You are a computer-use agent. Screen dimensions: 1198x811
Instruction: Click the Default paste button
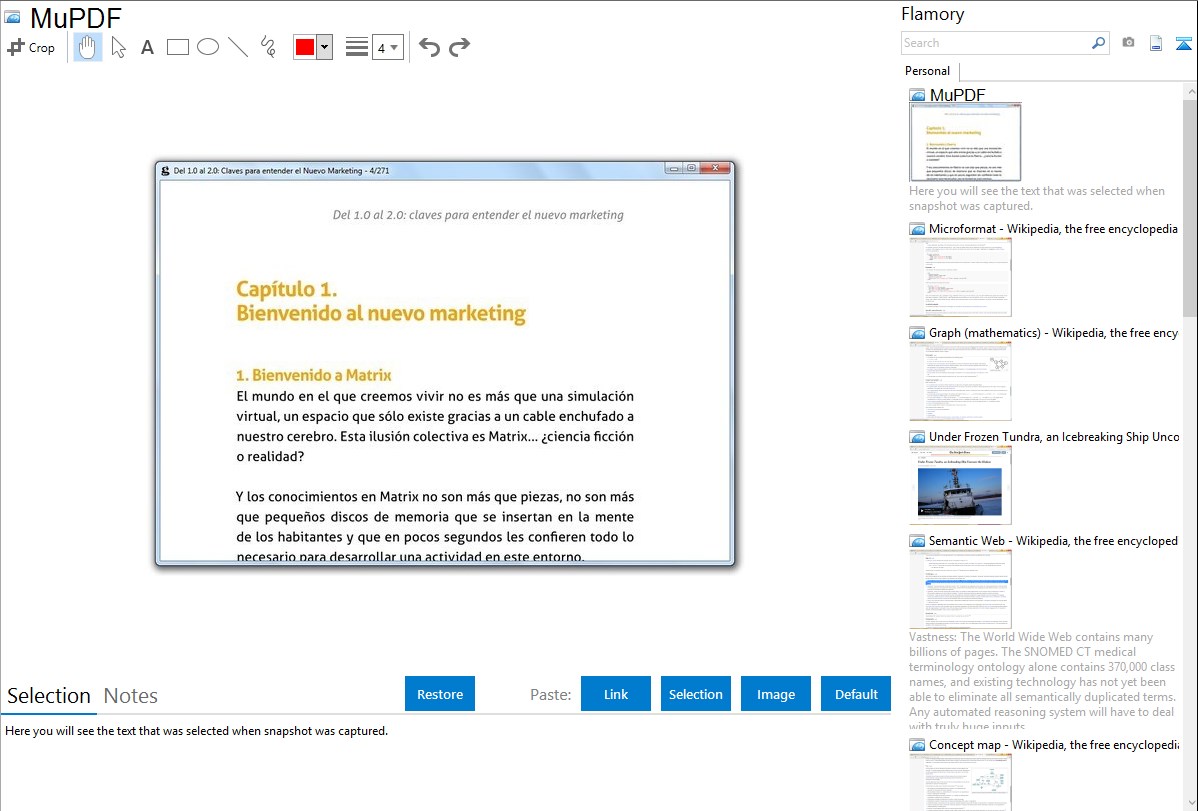point(856,694)
